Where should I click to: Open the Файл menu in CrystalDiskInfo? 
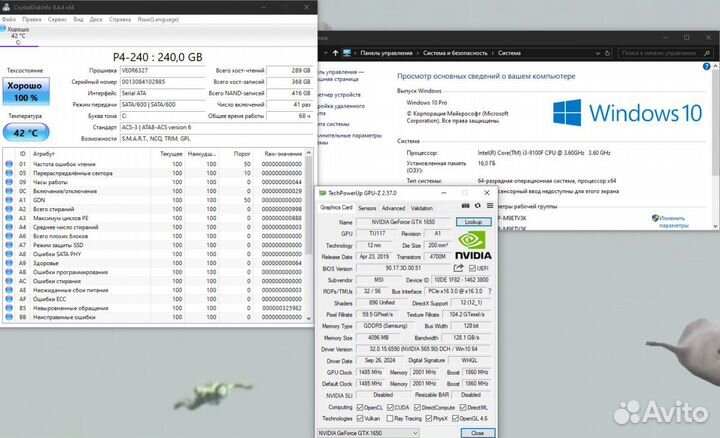(9, 19)
